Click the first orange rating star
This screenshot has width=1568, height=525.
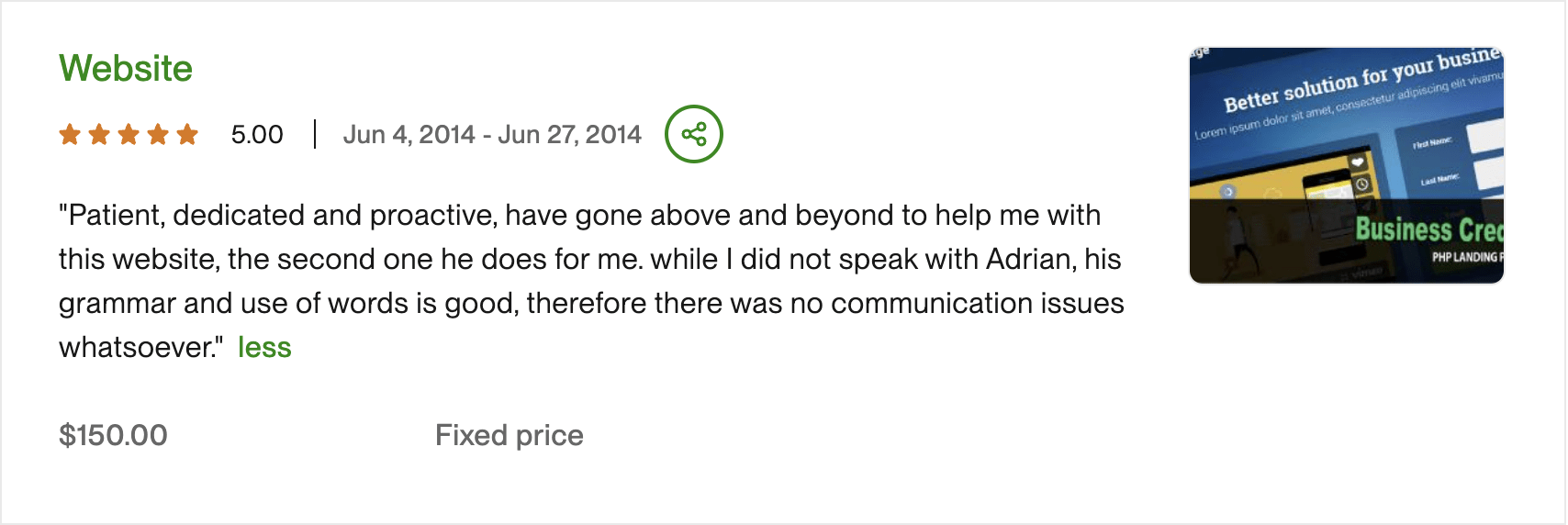(70, 135)
